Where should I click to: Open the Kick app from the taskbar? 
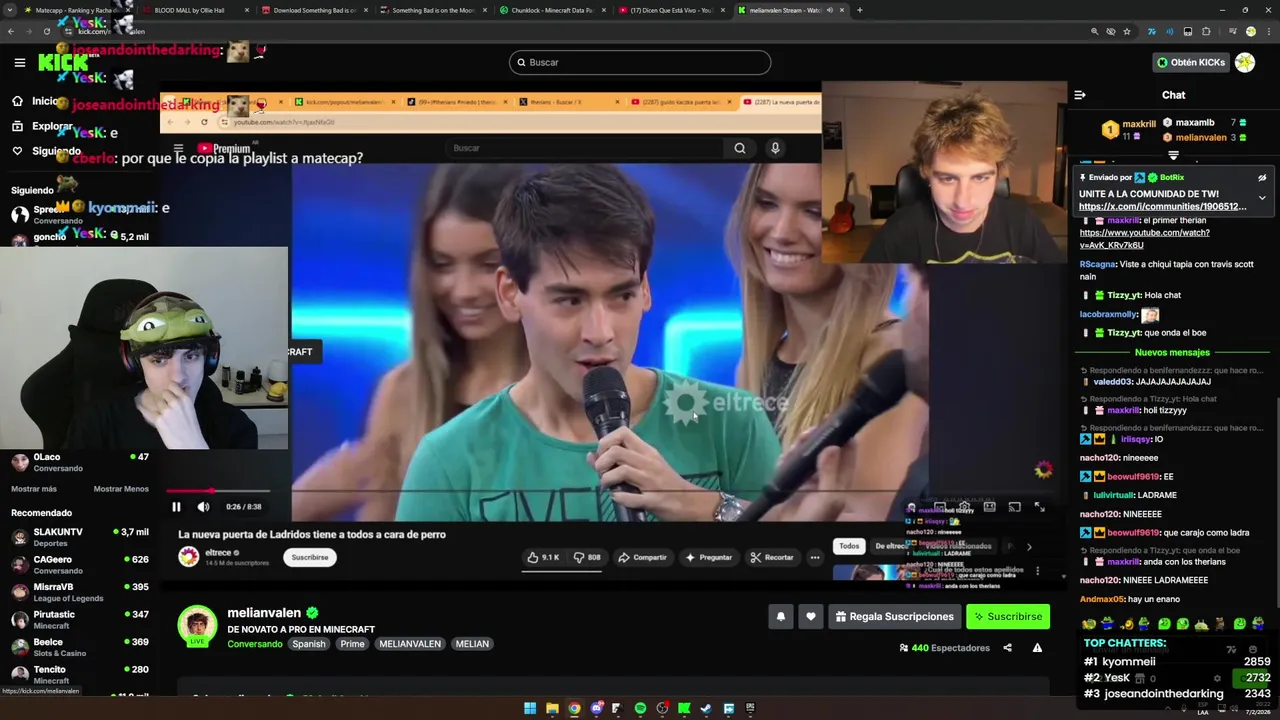(684, 708)
